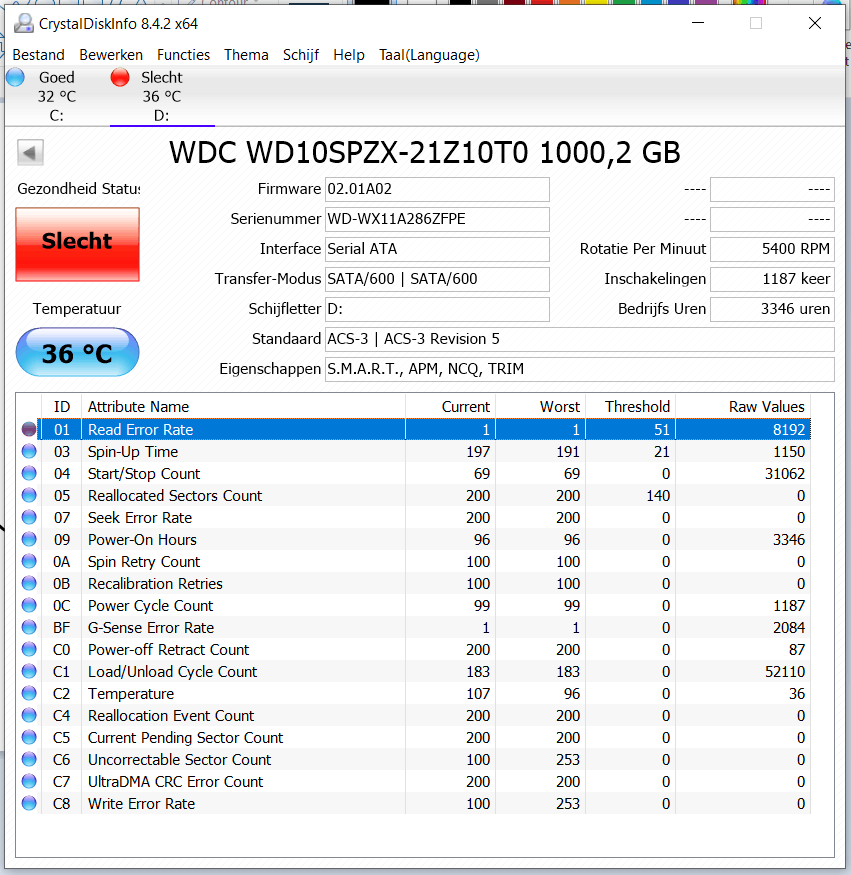Select the red Slecht status orb for D:
Image resolution: width=851 pixels, height=875 pixels.
pos(120,77)
